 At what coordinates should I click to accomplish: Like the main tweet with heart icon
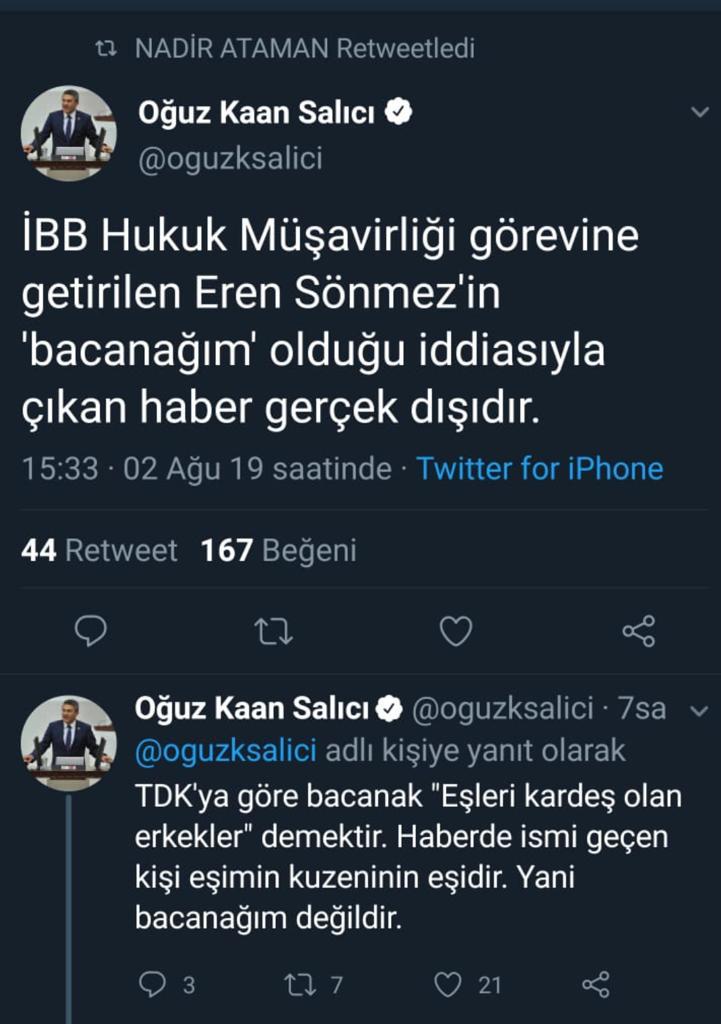point(456,630)
